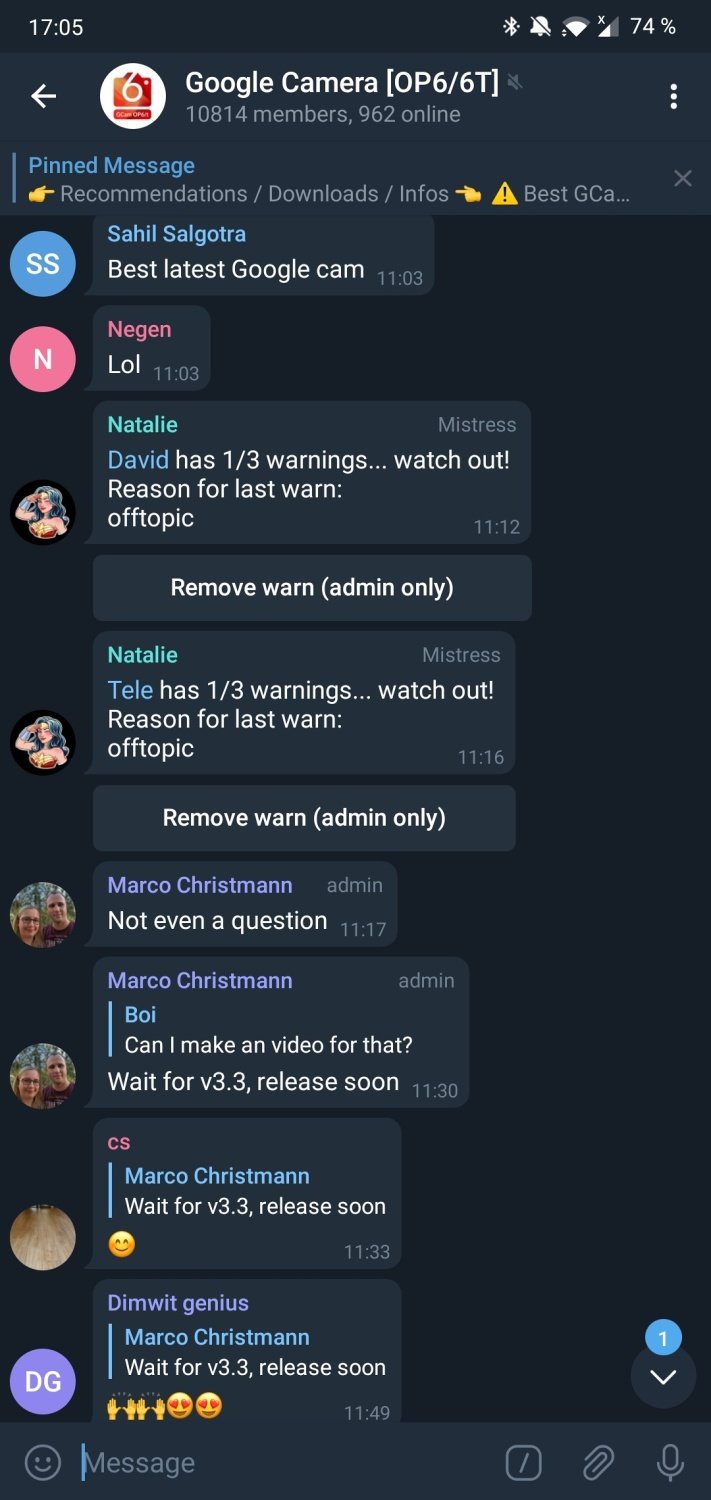The height and width of the screenshot is (1500, 711).
Task: Open the mentioned user David link
Action: [x=138, y=460]
